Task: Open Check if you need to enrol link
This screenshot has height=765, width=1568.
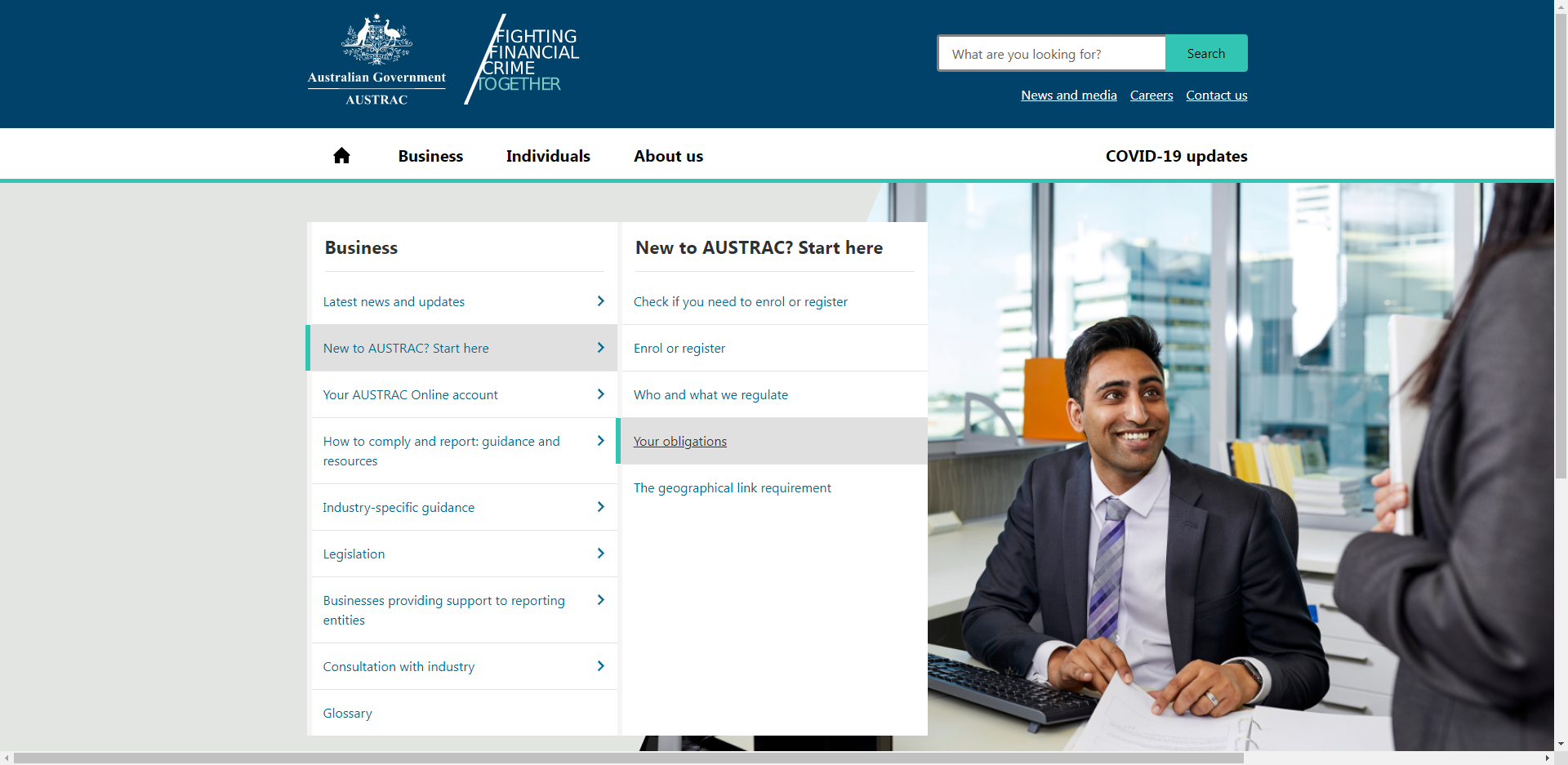Action: click(740, 302)
